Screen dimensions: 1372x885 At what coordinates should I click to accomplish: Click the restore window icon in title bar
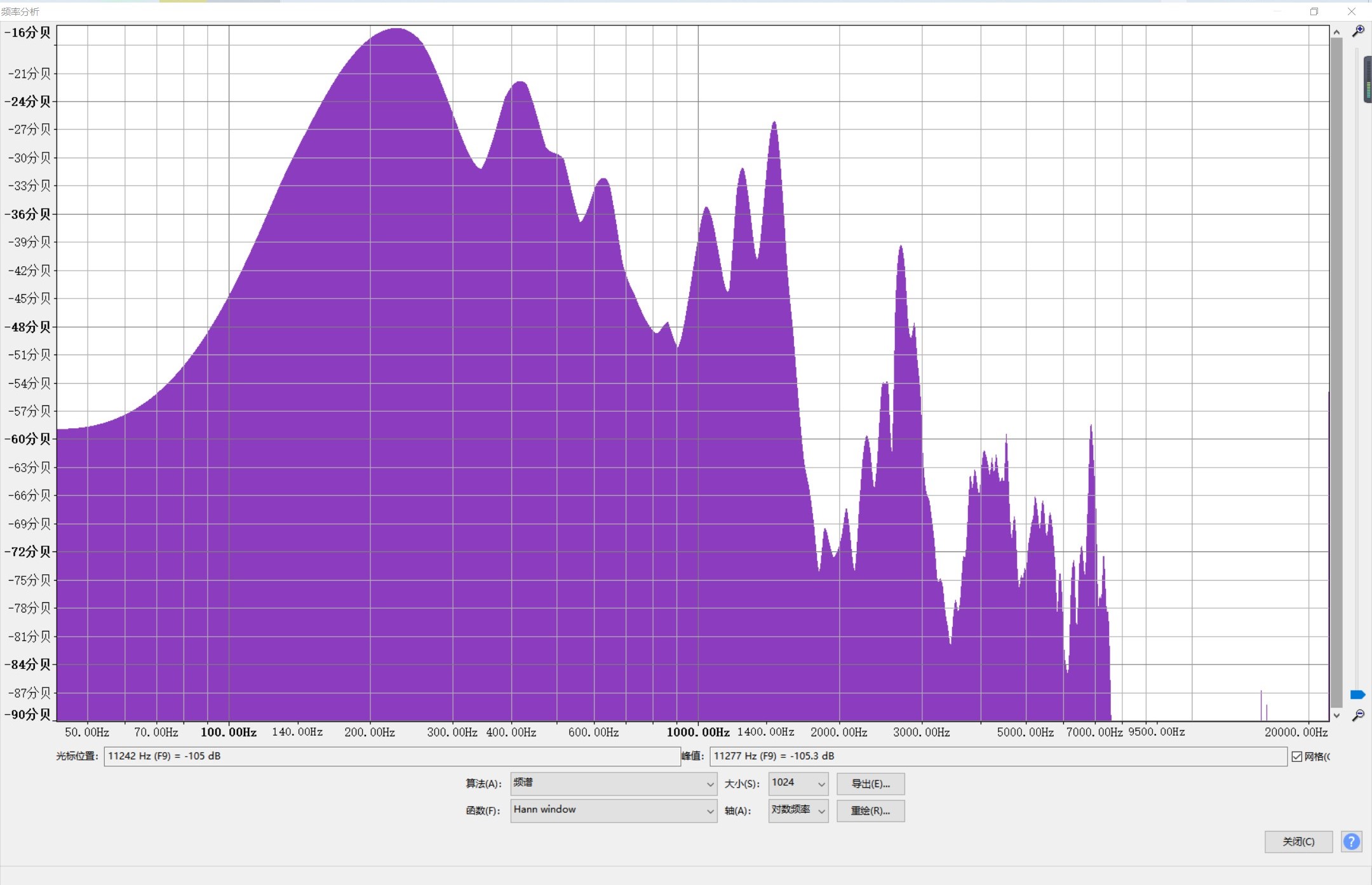pos(1314,11)
